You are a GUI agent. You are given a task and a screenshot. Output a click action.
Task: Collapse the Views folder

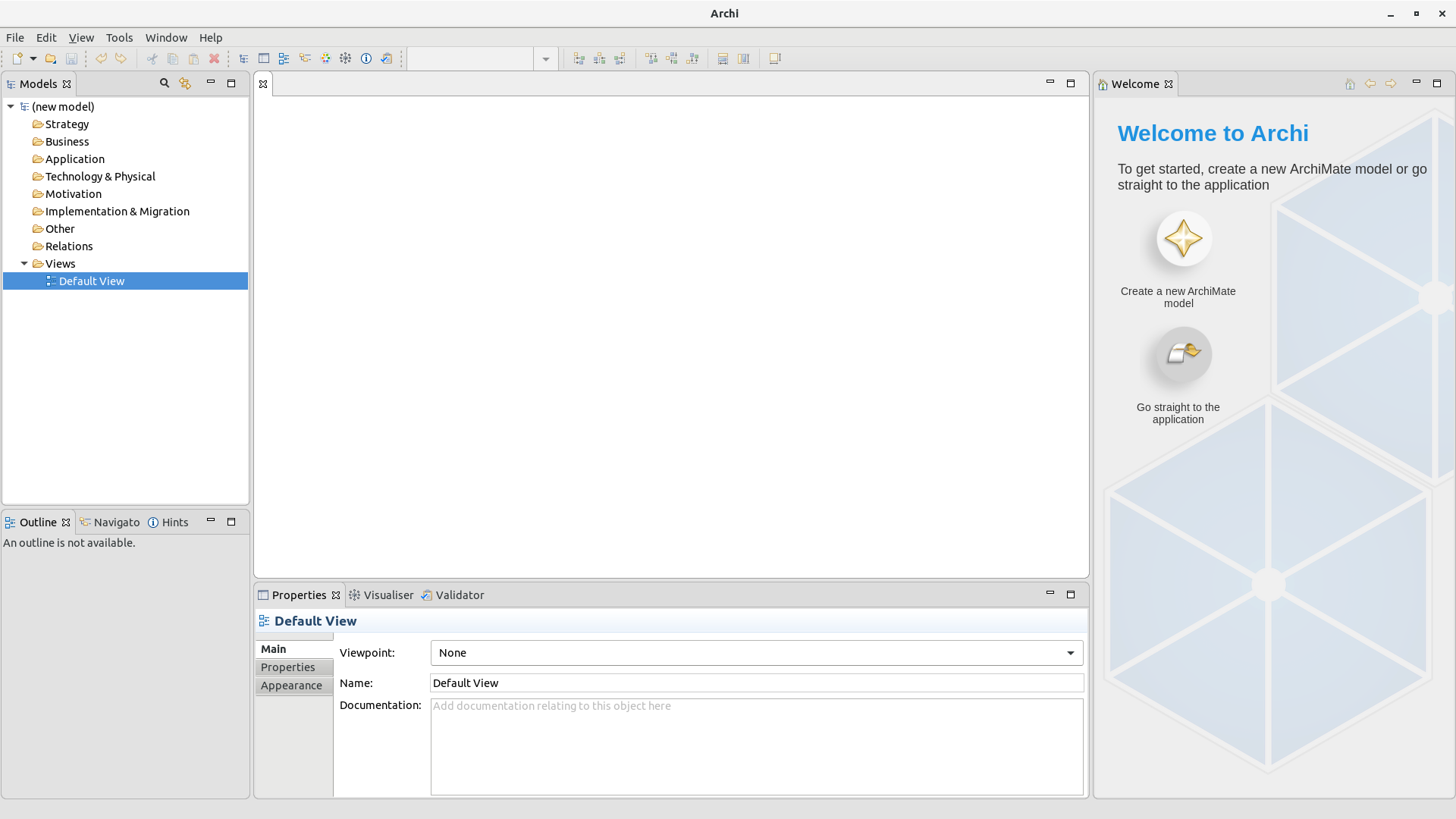[x=23, y=263]
